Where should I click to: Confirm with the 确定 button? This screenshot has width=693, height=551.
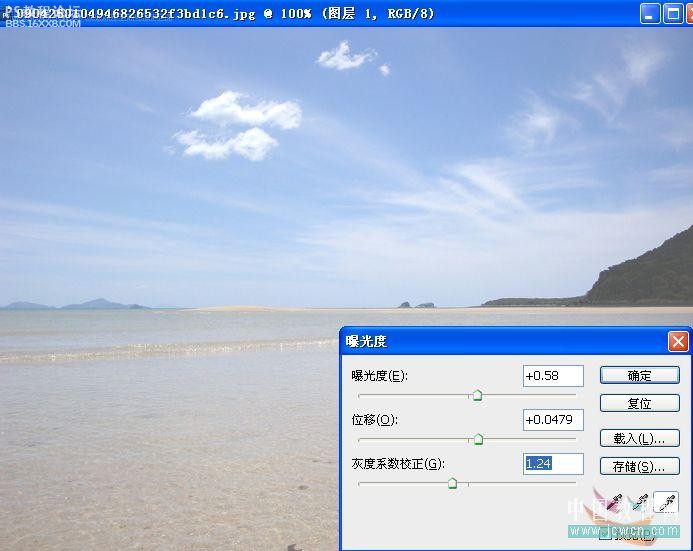click(x=640, y=376)
